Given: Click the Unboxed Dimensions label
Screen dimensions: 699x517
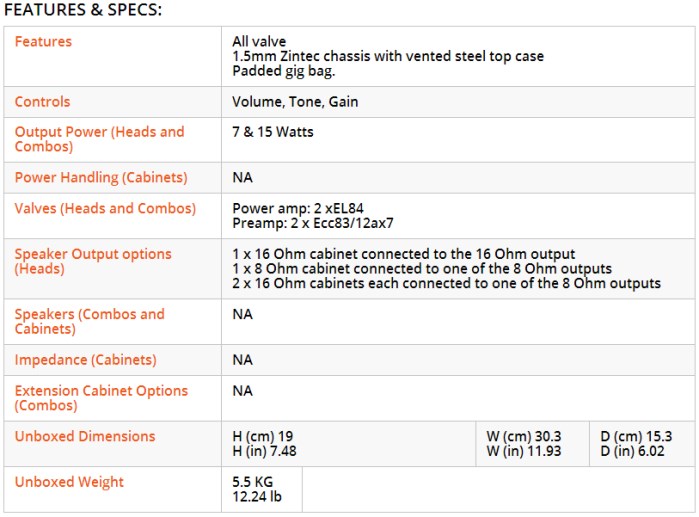Looking at the screenshot, I should (x=85, y=436).
